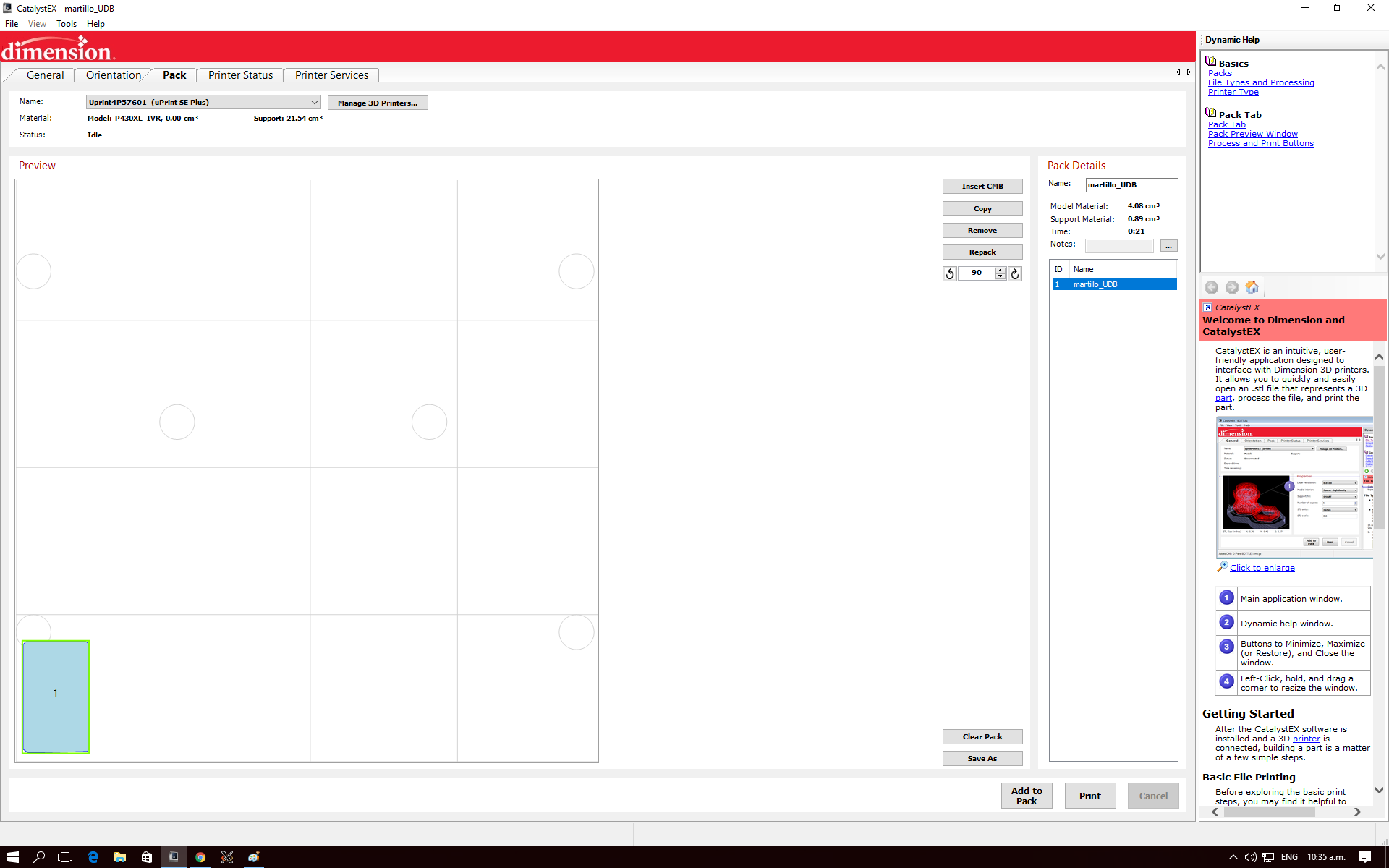Click the Remove button
Viewport: 1389px width, 868px height.
(982, 230)
